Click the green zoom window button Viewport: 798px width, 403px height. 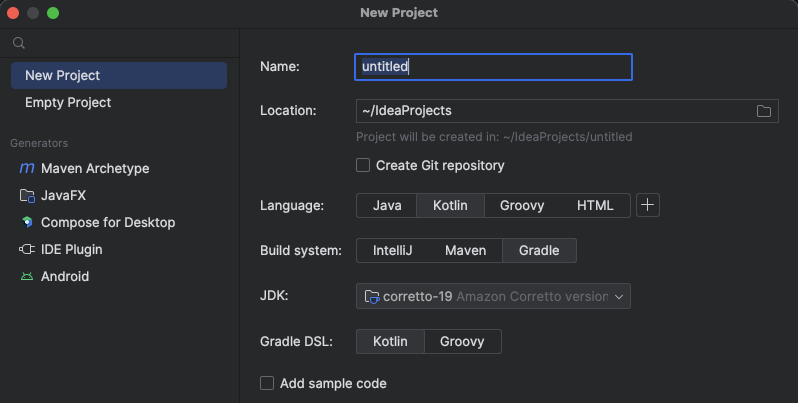(x=53, y=13)
